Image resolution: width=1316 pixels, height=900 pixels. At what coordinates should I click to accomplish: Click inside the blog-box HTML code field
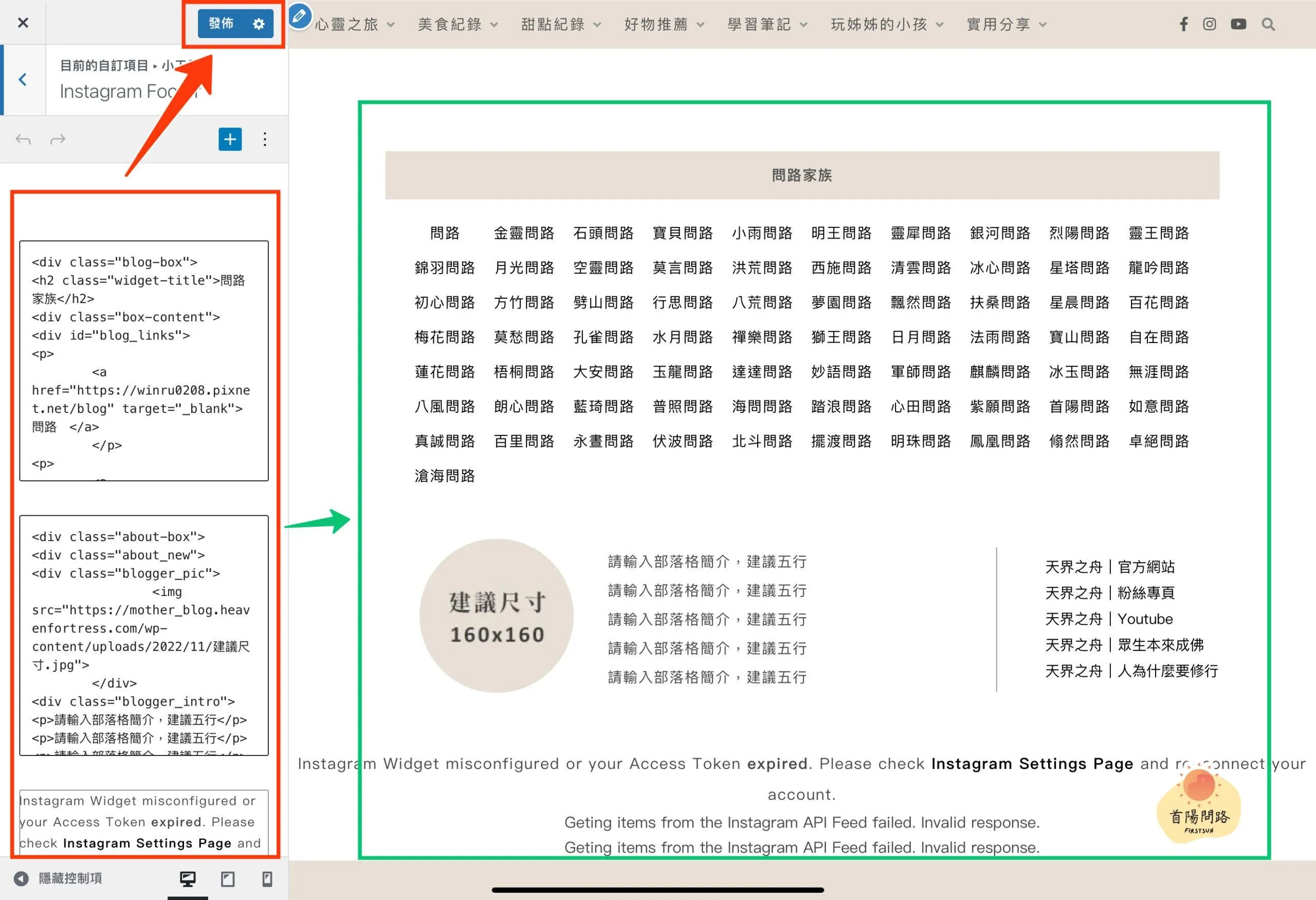click(144, 361)
